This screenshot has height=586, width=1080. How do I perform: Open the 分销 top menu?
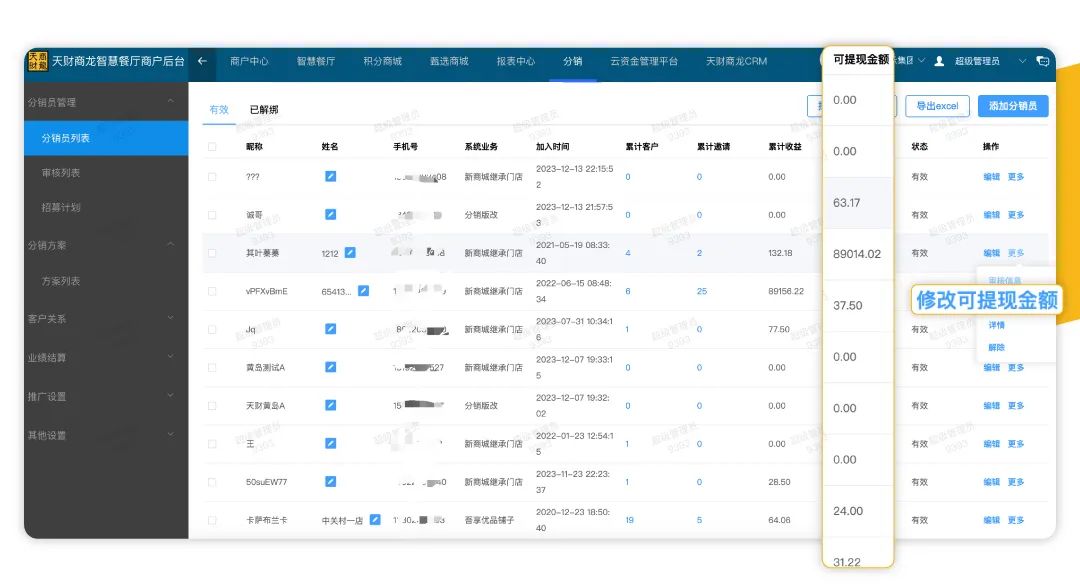(x=572, y=61)
